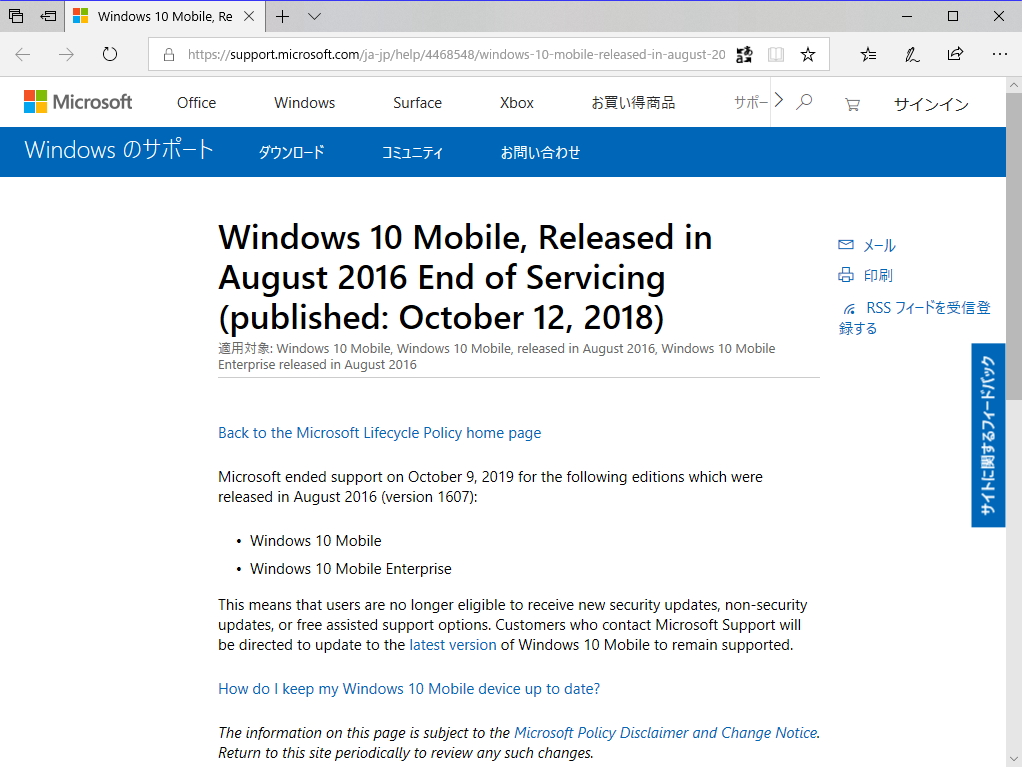Click メール share link text
Viewport: 1022px width, 767px height.
tap(879, 245)
